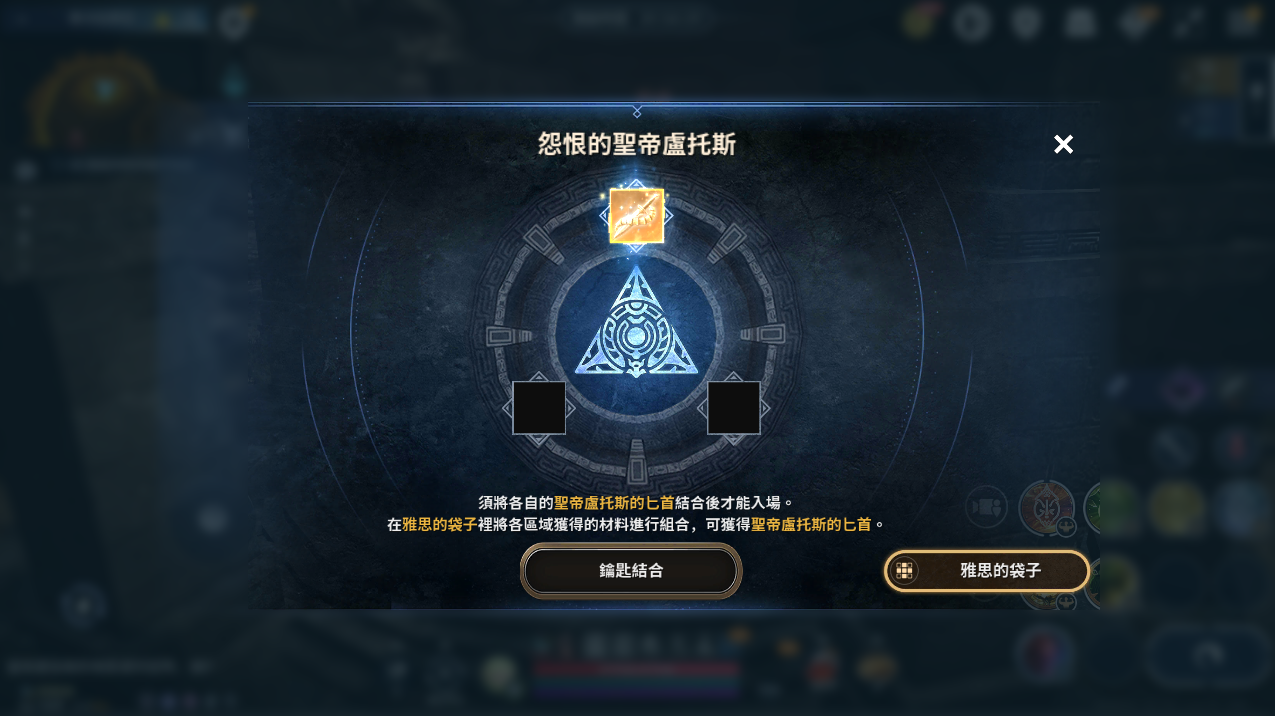The height and width of the screenshot is (716, 1275).
Task: Click the blurred colorful icon with red badge
Action: [919, 21]
